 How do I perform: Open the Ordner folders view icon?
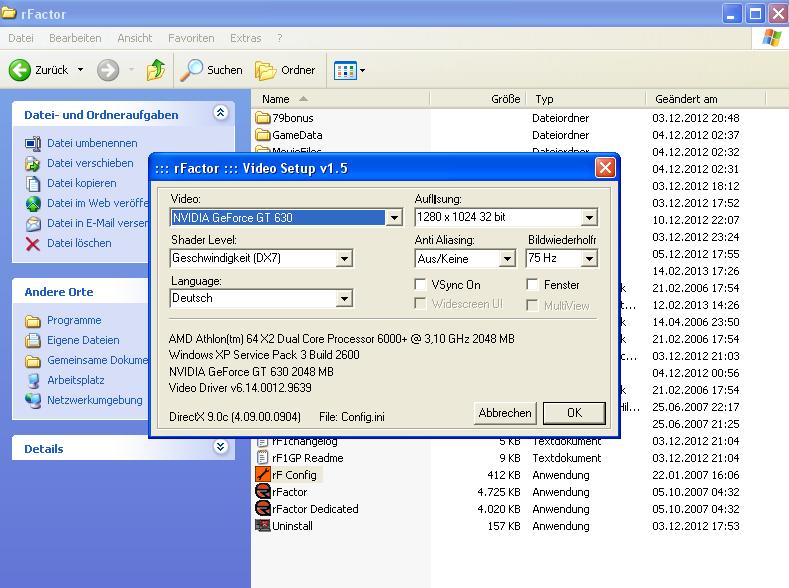click(x=265, y=70)
